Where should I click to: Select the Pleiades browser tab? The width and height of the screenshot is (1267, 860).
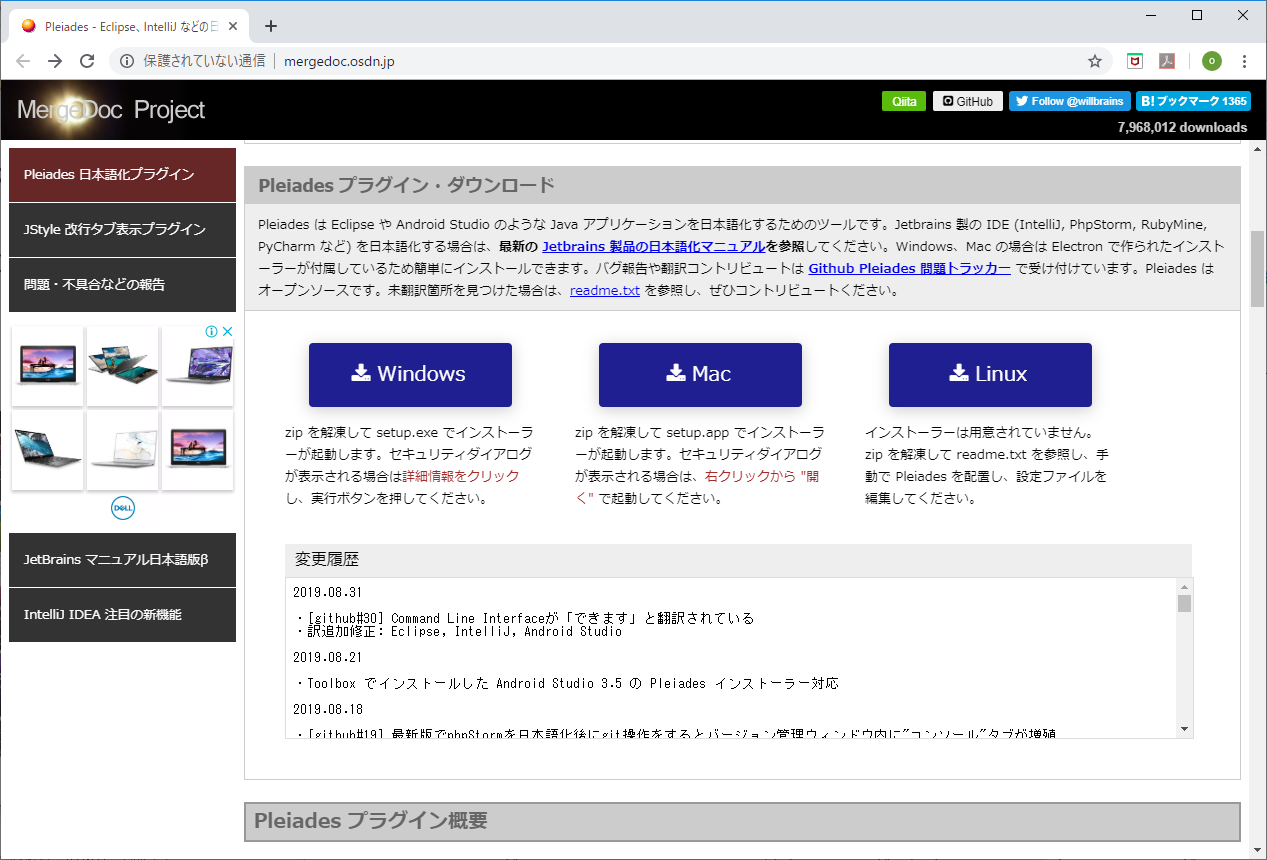click(x=130, y=26)
